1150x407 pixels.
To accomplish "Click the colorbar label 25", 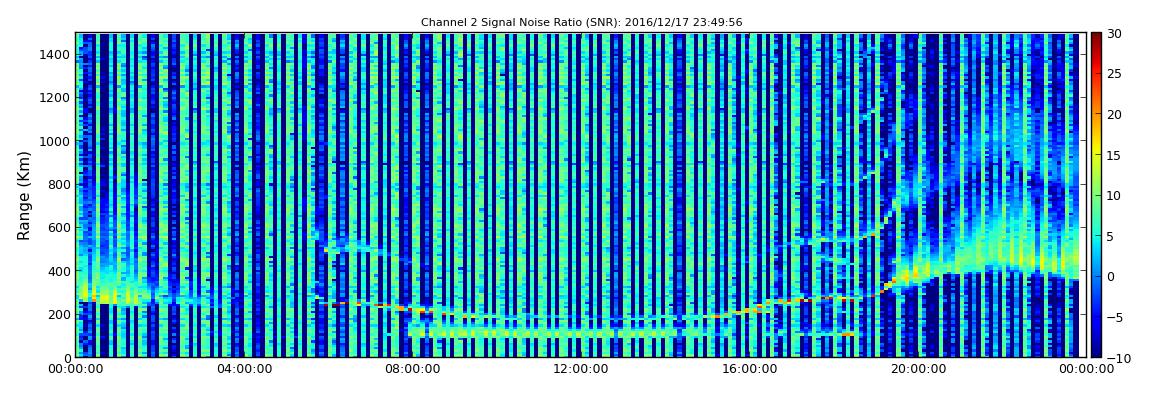I will pyautogui.click(x=1115, y=74).
